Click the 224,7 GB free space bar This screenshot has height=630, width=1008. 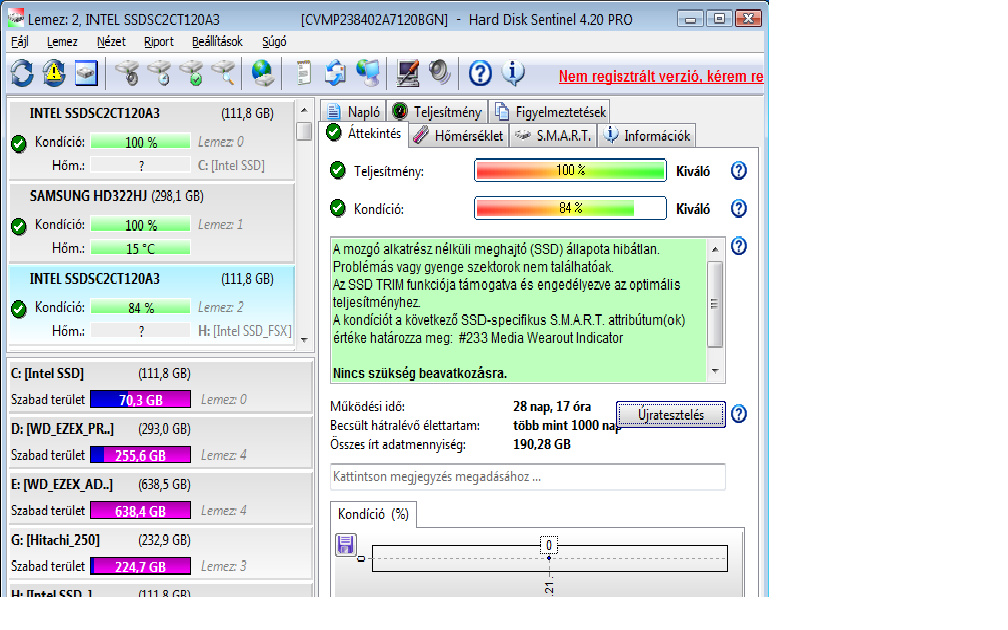pyautogui.click(x=140, y=566)
